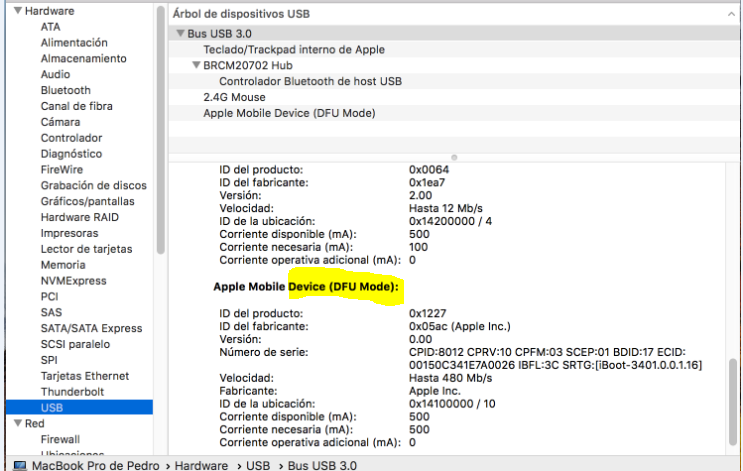Viewport: 743px width, 471px height.
Task: Click the sort chevron in Árbol de dispositivos header
Action: 731,14
